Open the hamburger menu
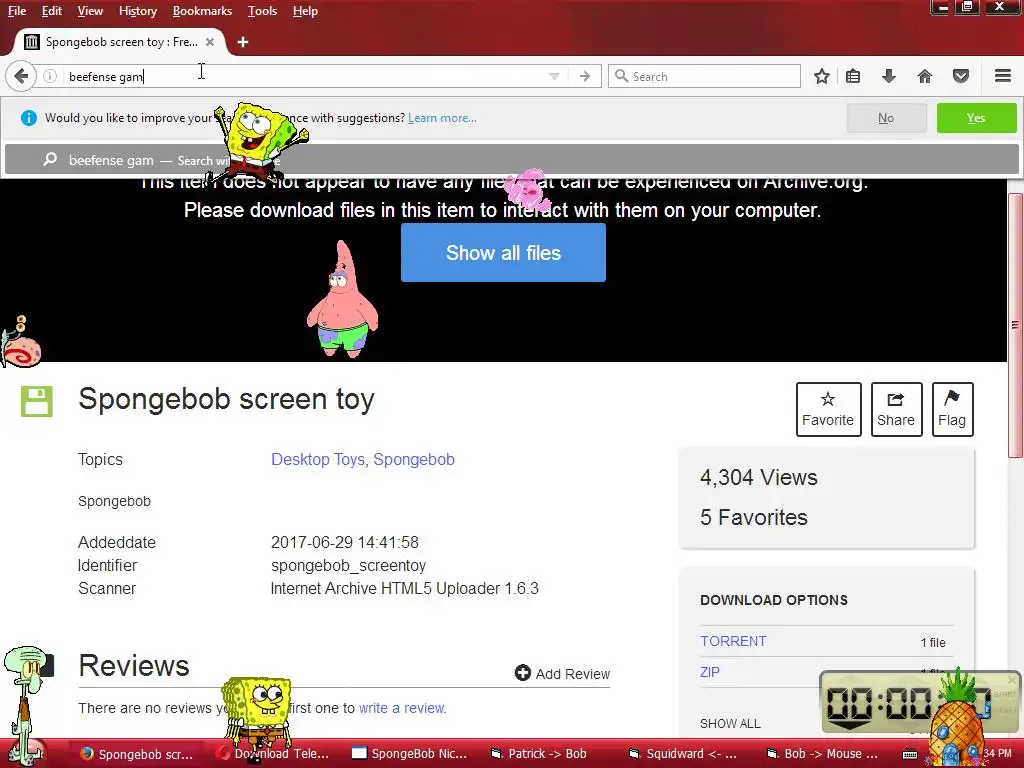This screenshot has height=768, width=1024. [x=1003, y=76]
